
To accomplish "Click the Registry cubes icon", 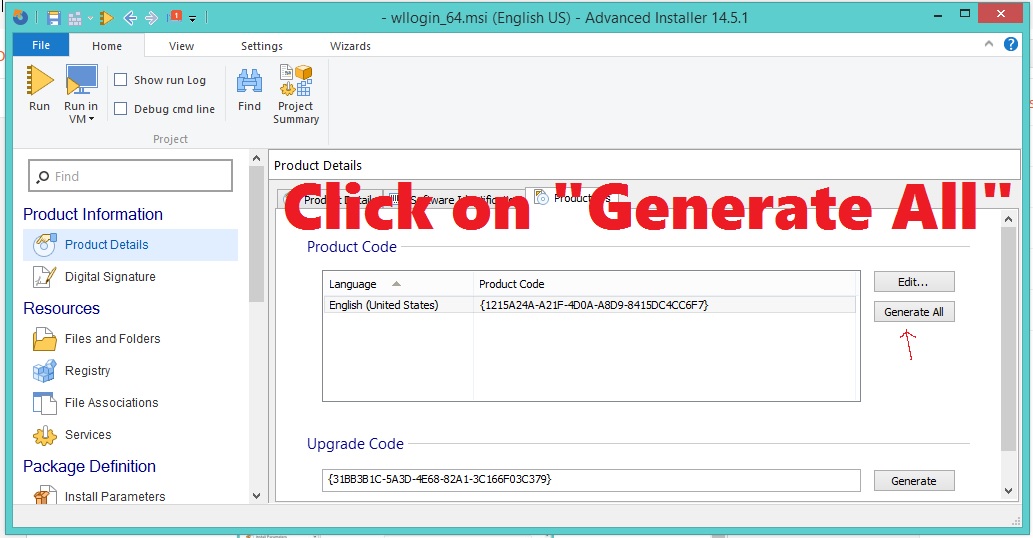I will click(44, 371).
